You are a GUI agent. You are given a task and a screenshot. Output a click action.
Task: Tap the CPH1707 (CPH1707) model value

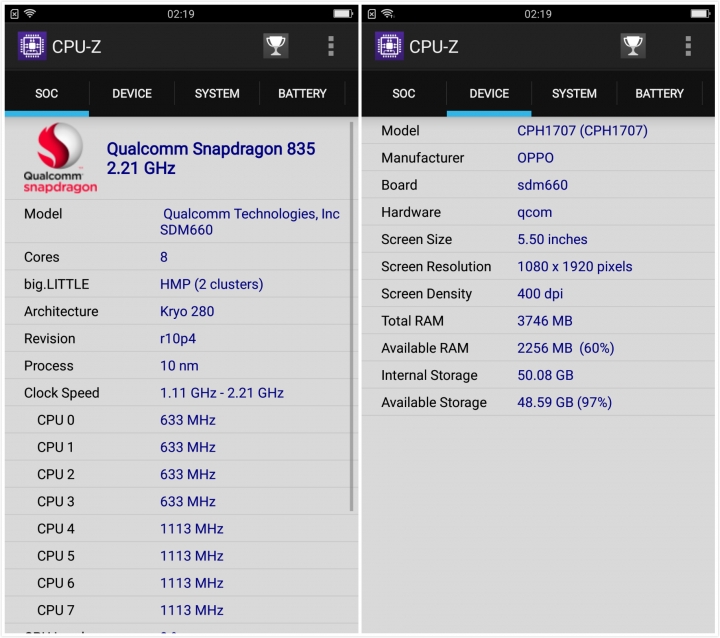click(x=582, y=131)
